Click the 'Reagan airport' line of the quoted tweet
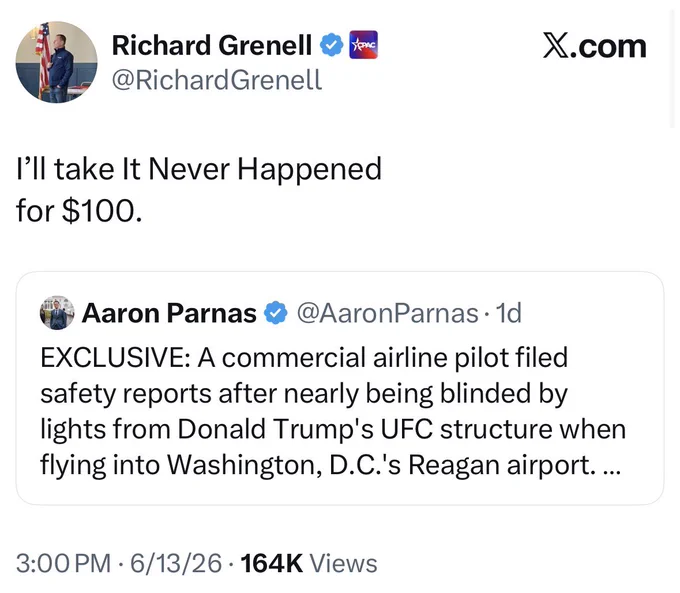 tap(330, 465)
